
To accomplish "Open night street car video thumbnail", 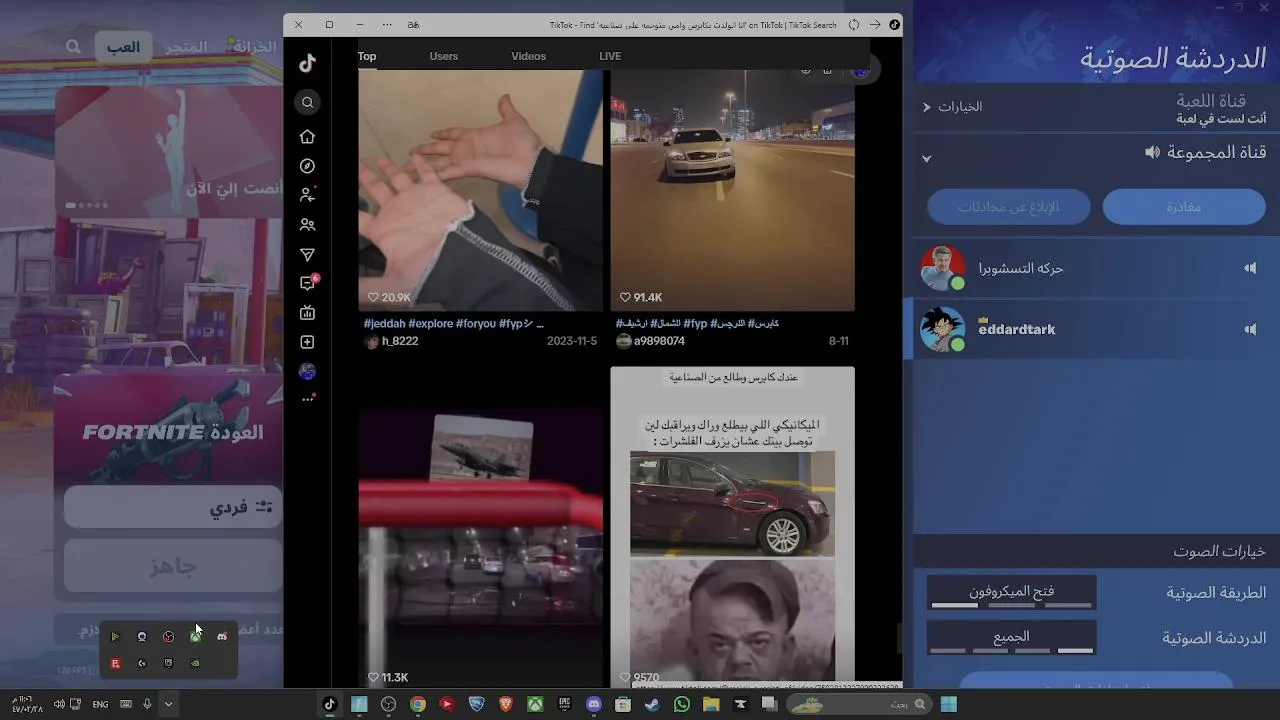I will click(x=733, y=190).
